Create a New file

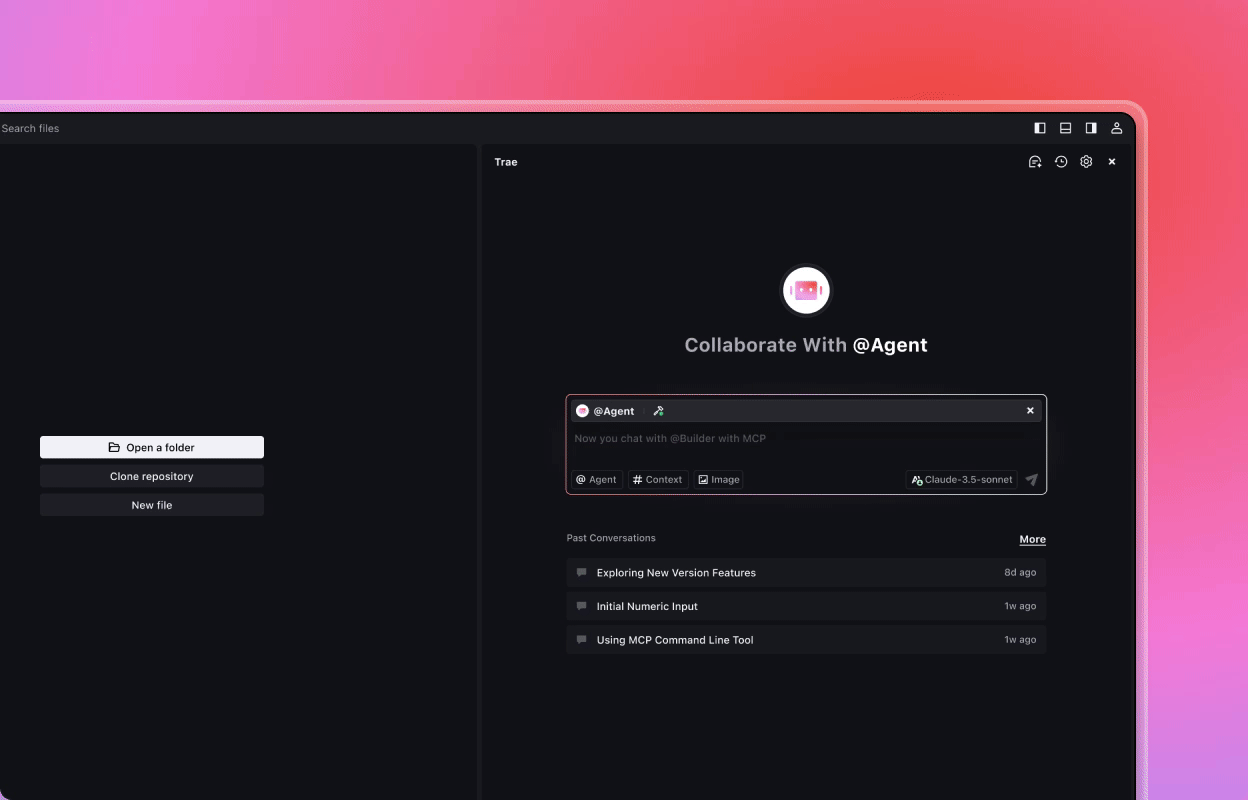click(151, 505)
